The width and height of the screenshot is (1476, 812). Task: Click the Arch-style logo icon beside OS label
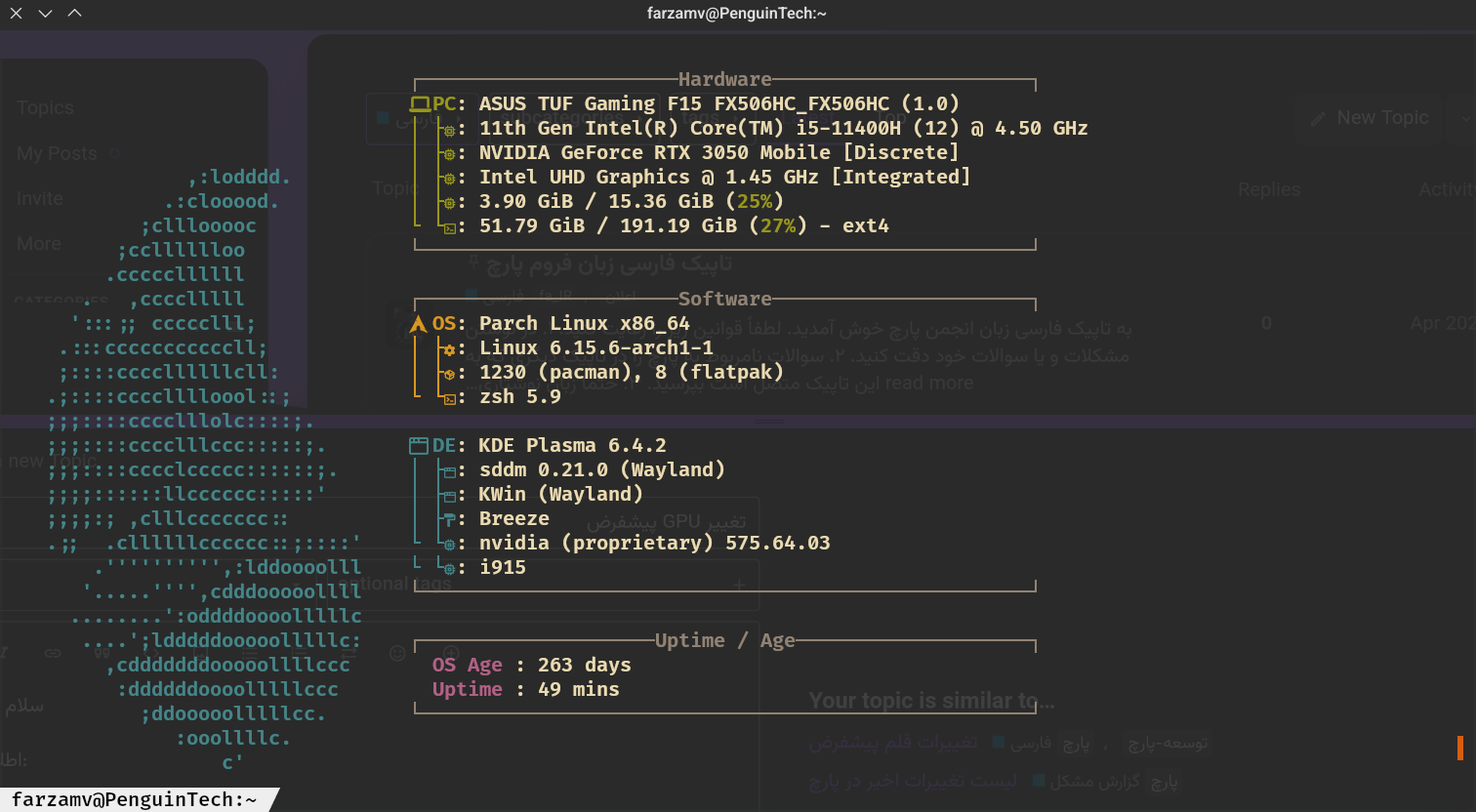419,324
